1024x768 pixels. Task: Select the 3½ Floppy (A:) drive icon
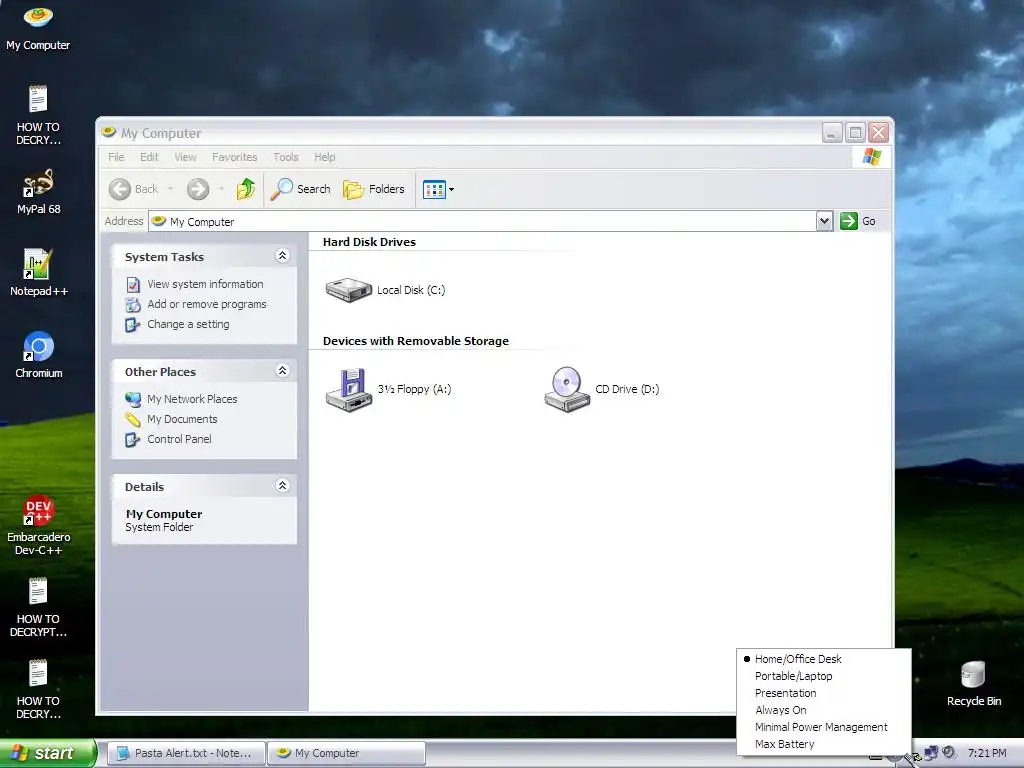(349, 389)
